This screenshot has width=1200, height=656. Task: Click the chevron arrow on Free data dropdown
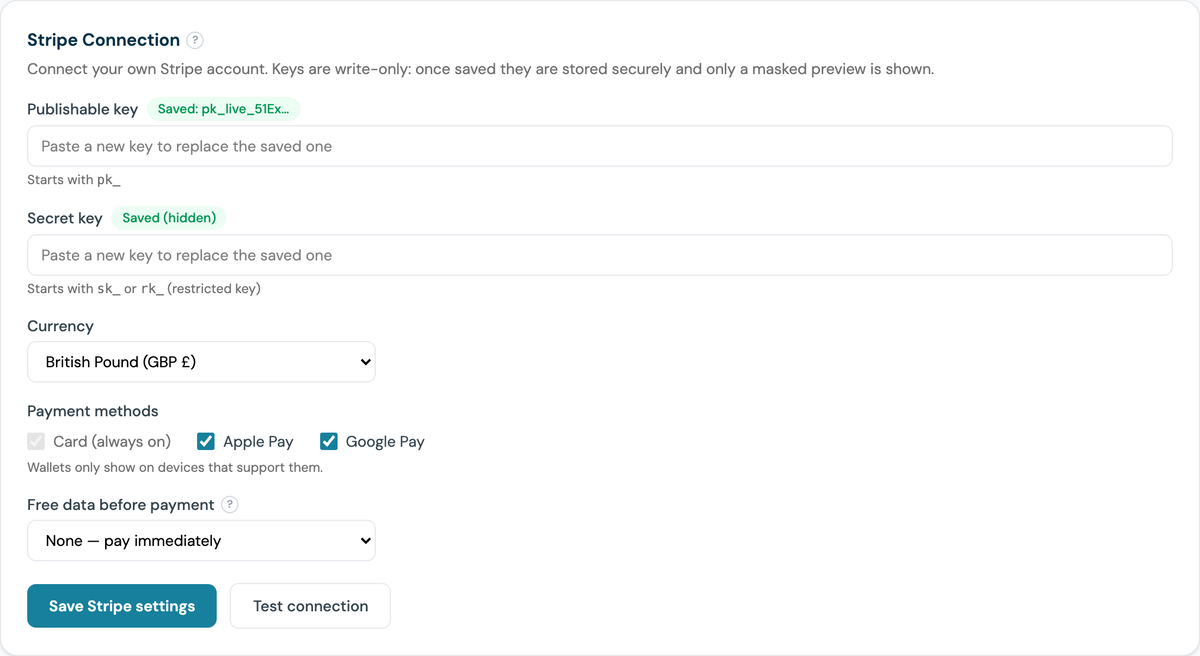coord(365,540)
